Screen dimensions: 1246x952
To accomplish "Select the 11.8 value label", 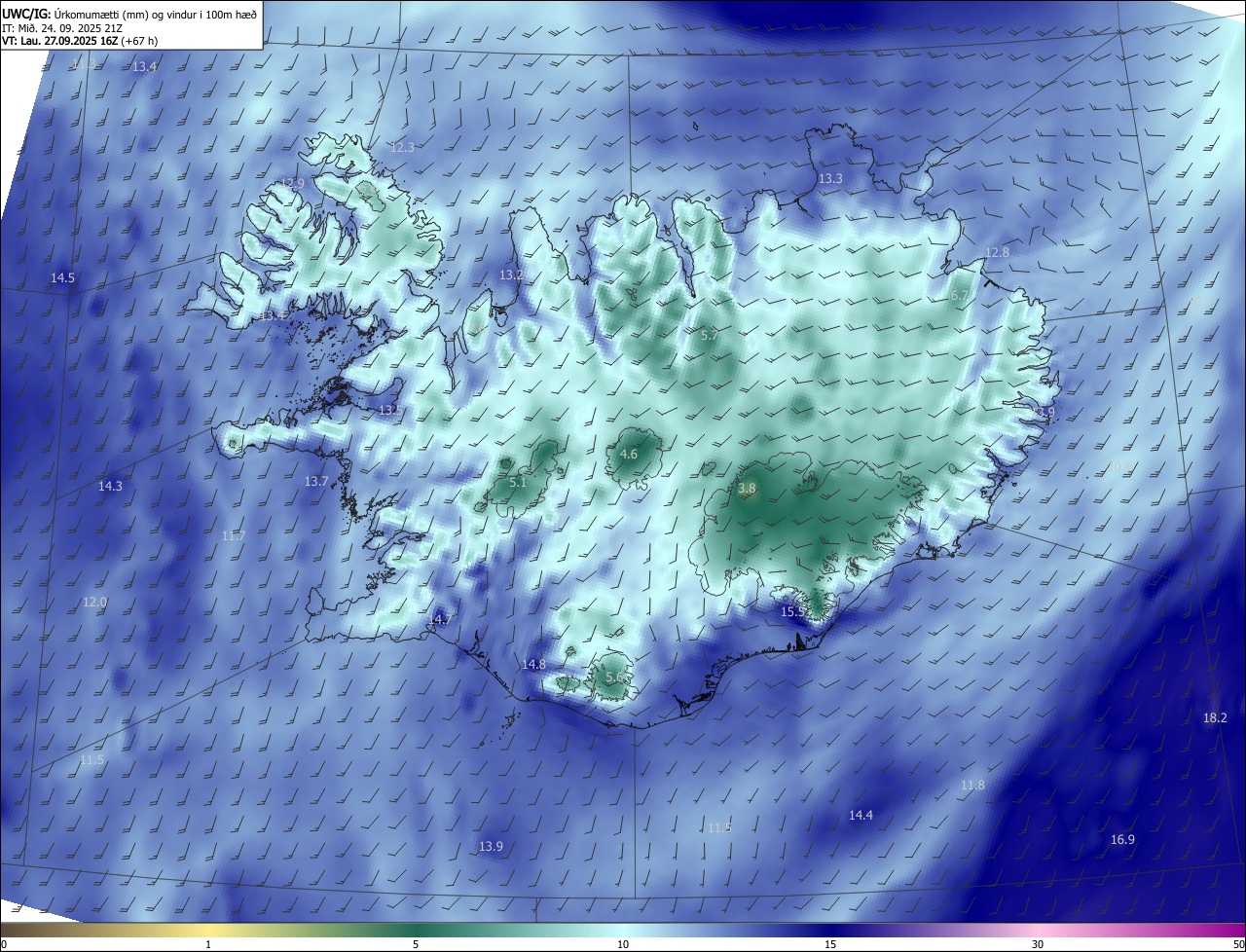I will tap(972, 786).
